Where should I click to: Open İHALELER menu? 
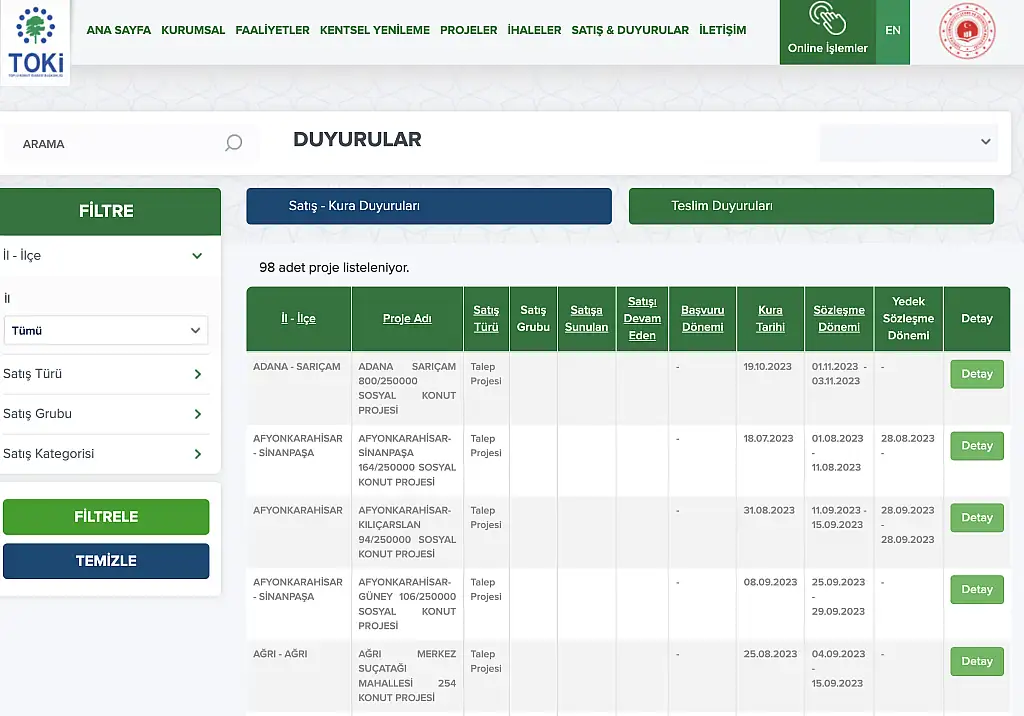point(534,30)
